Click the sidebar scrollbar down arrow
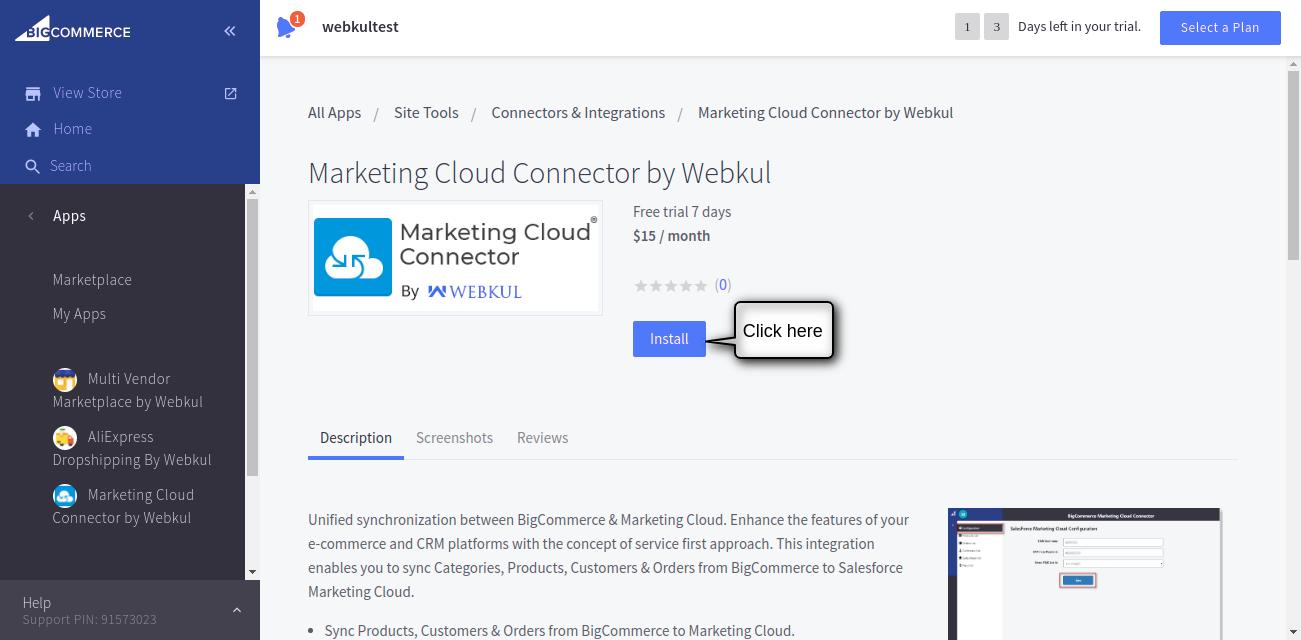 coord(252,572)
